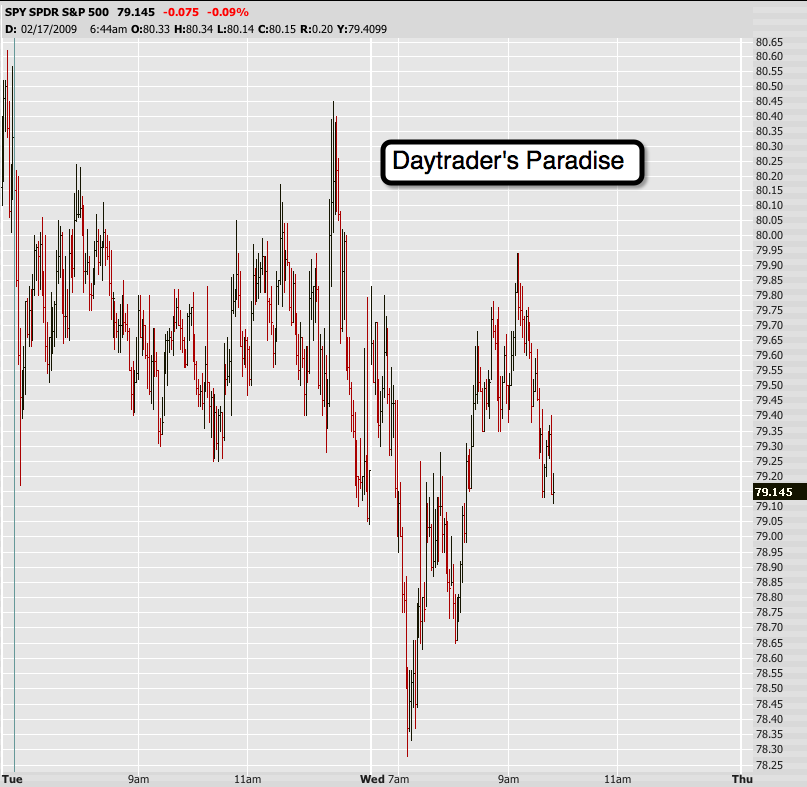Click the close value C:80.15

coord(277,29)
